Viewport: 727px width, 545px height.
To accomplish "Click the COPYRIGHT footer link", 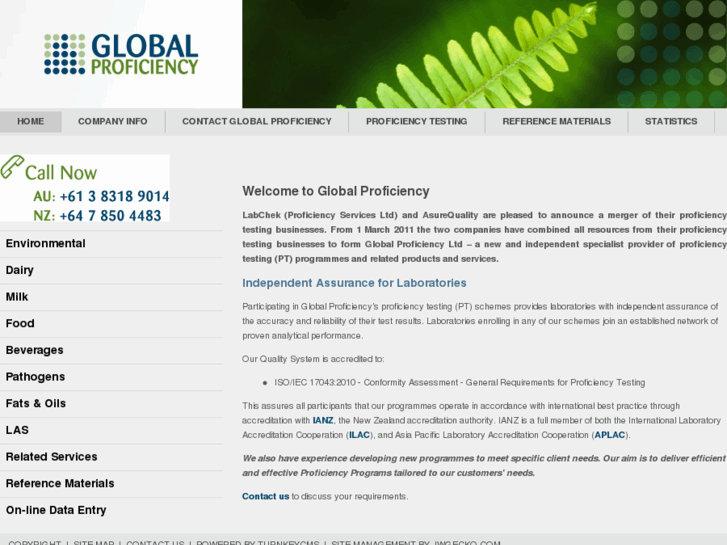I will point(34,542).
